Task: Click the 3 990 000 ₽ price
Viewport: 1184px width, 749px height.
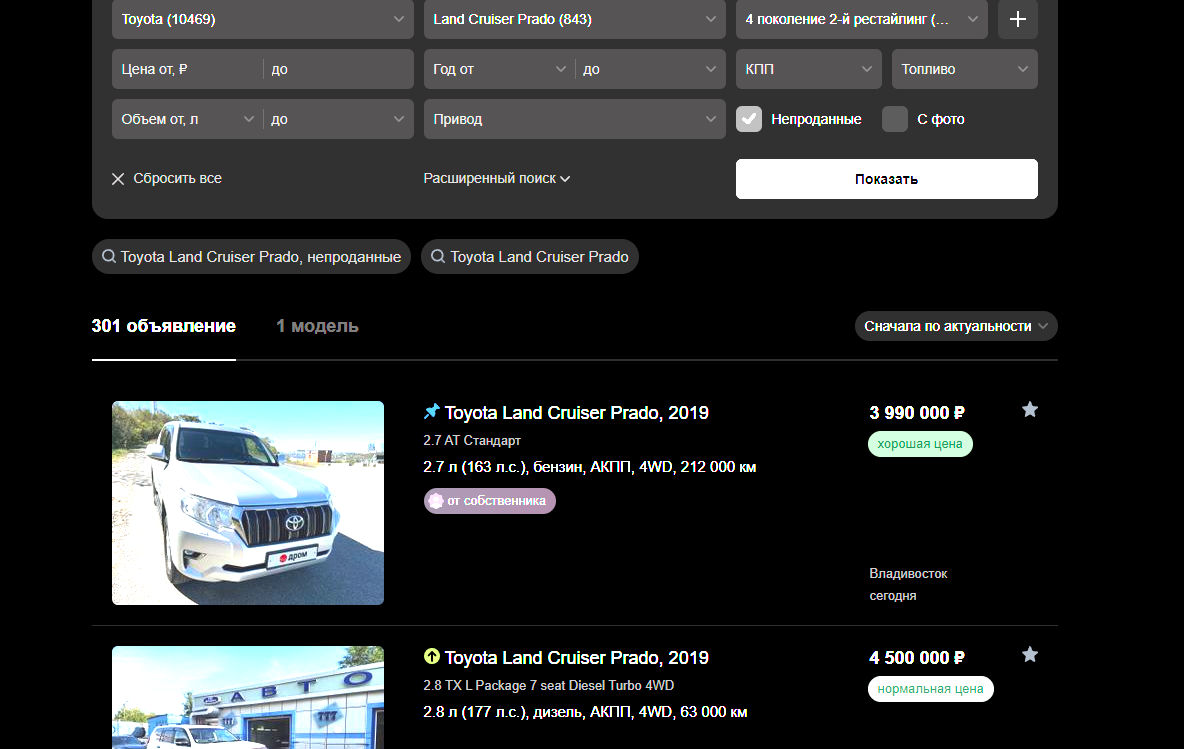Action: pos(917,412)
